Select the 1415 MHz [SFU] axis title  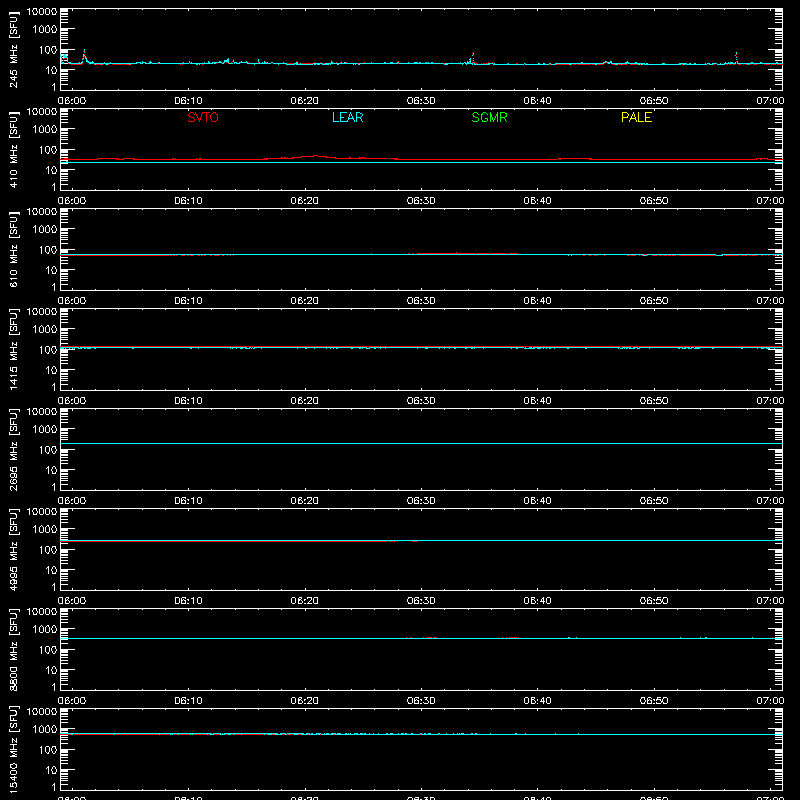click(13, 349)
